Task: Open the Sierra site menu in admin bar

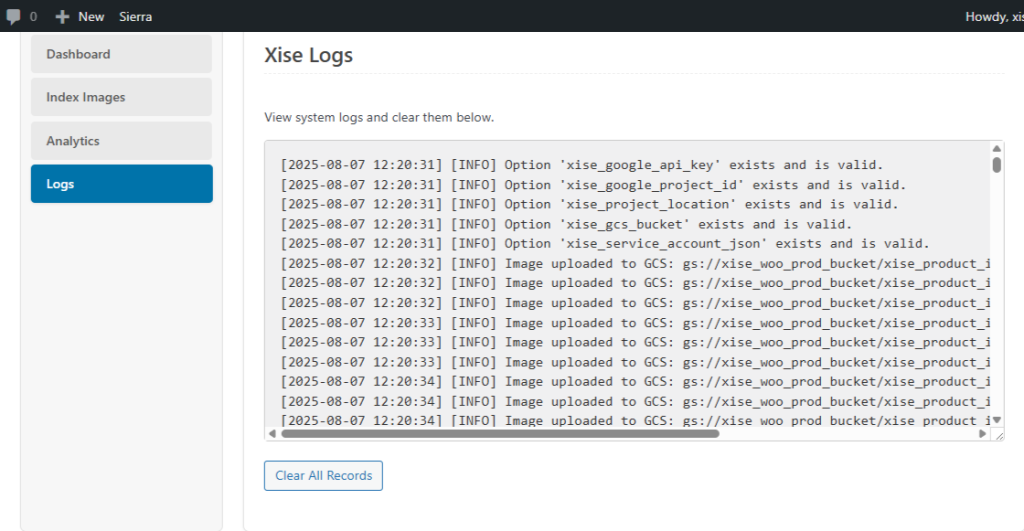Action: pos(136,16)
